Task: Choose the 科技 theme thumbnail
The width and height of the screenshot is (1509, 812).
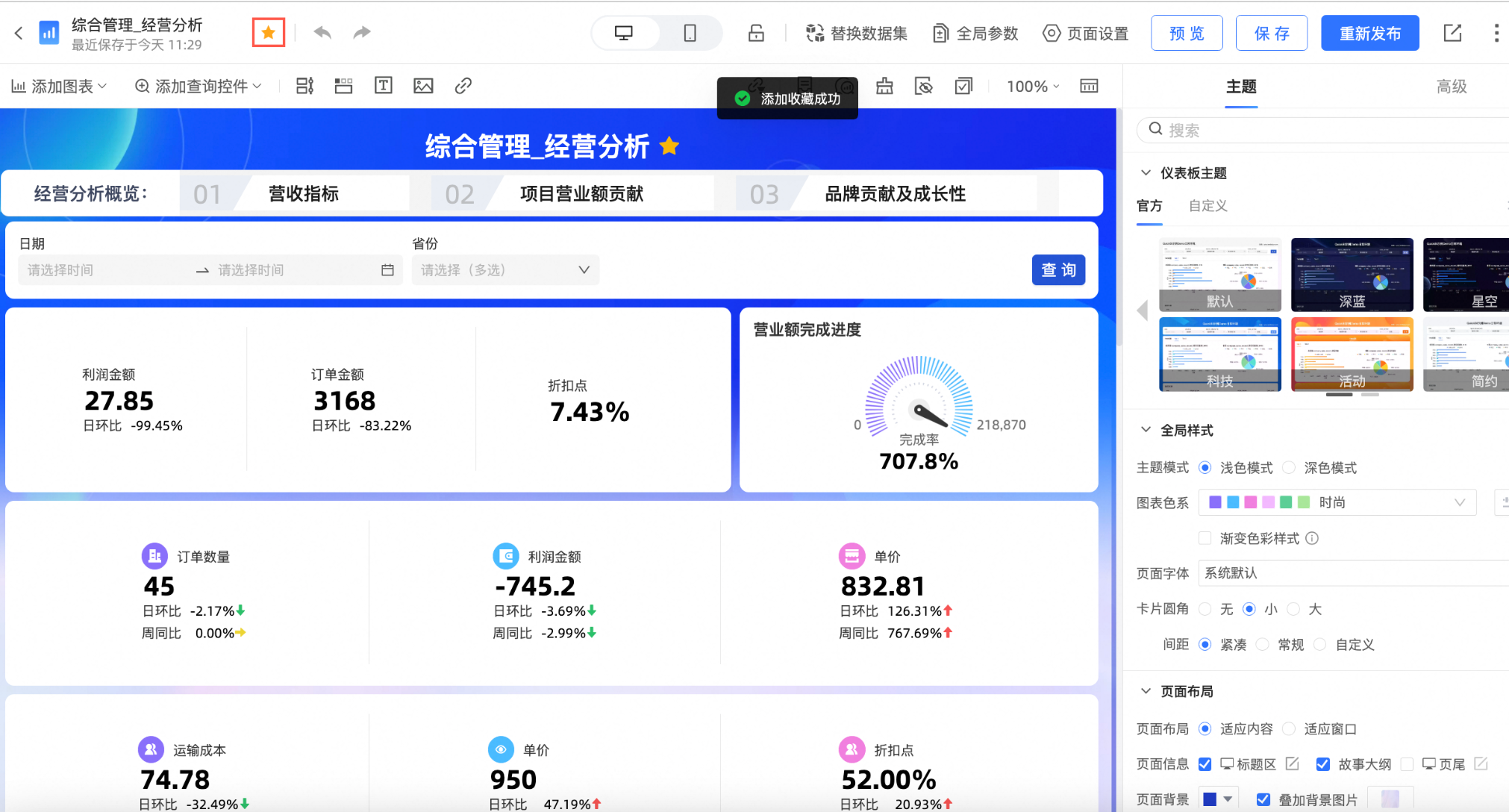Action: [1220, 354]
